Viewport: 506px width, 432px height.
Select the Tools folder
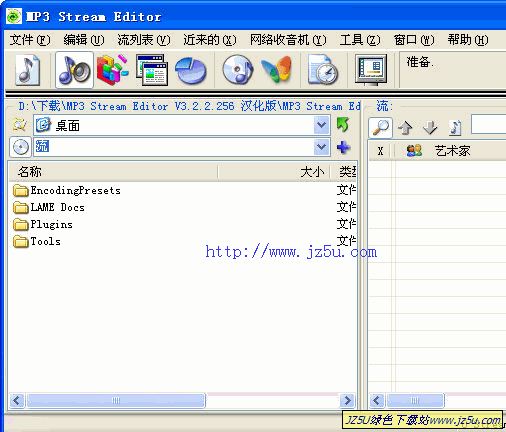(x=37, y=241)
